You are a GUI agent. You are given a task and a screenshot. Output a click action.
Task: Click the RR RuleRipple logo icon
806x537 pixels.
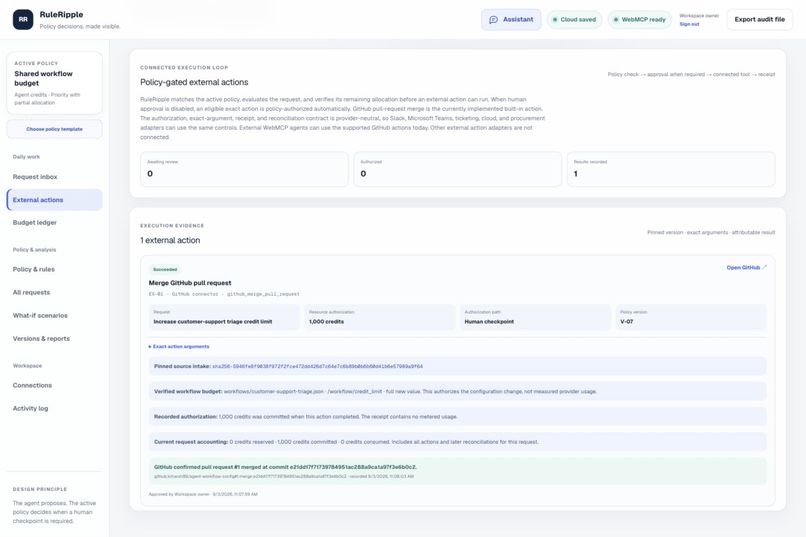click(x=23, y=20)
